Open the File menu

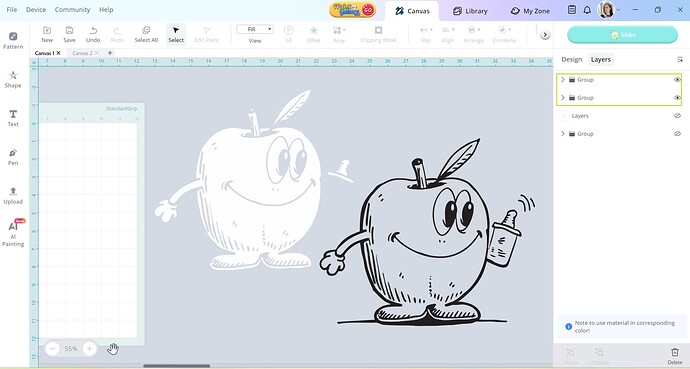[12, 9]
